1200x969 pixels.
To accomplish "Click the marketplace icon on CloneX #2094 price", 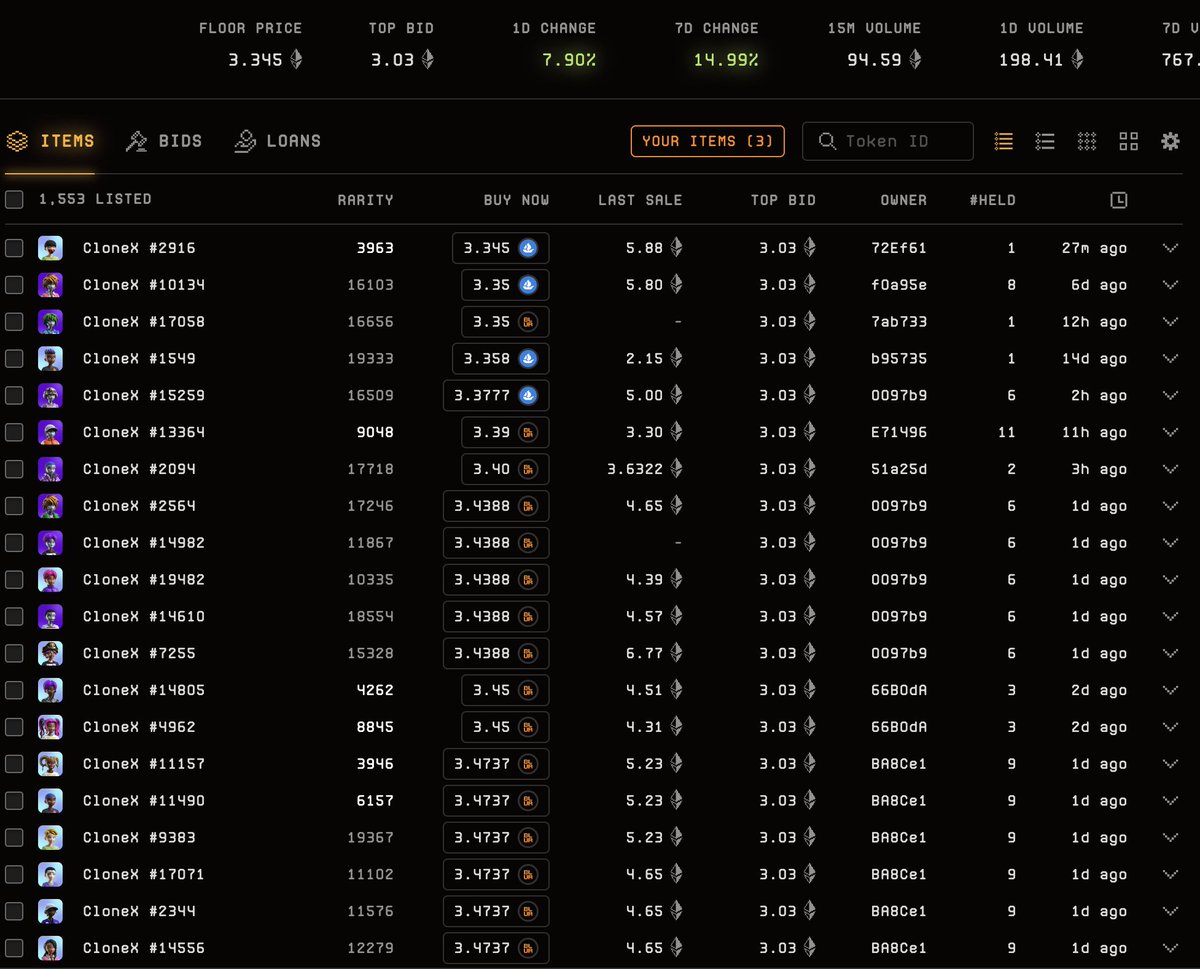I will (x=528, y=469).
